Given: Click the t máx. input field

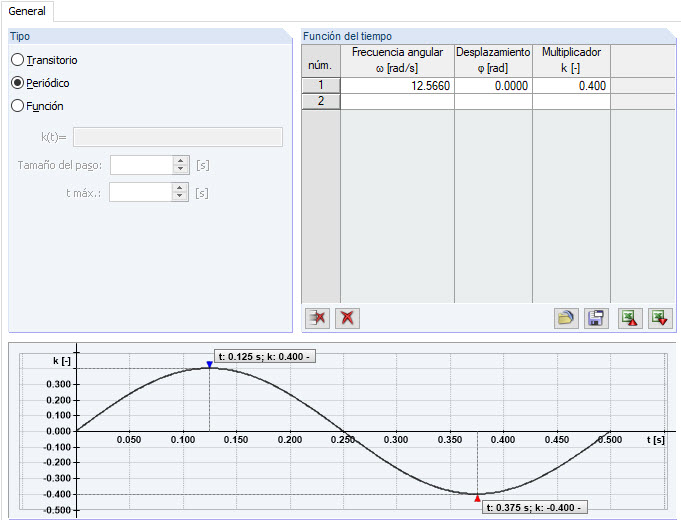Looking at the screenshot, I should (x=141, y=192).
